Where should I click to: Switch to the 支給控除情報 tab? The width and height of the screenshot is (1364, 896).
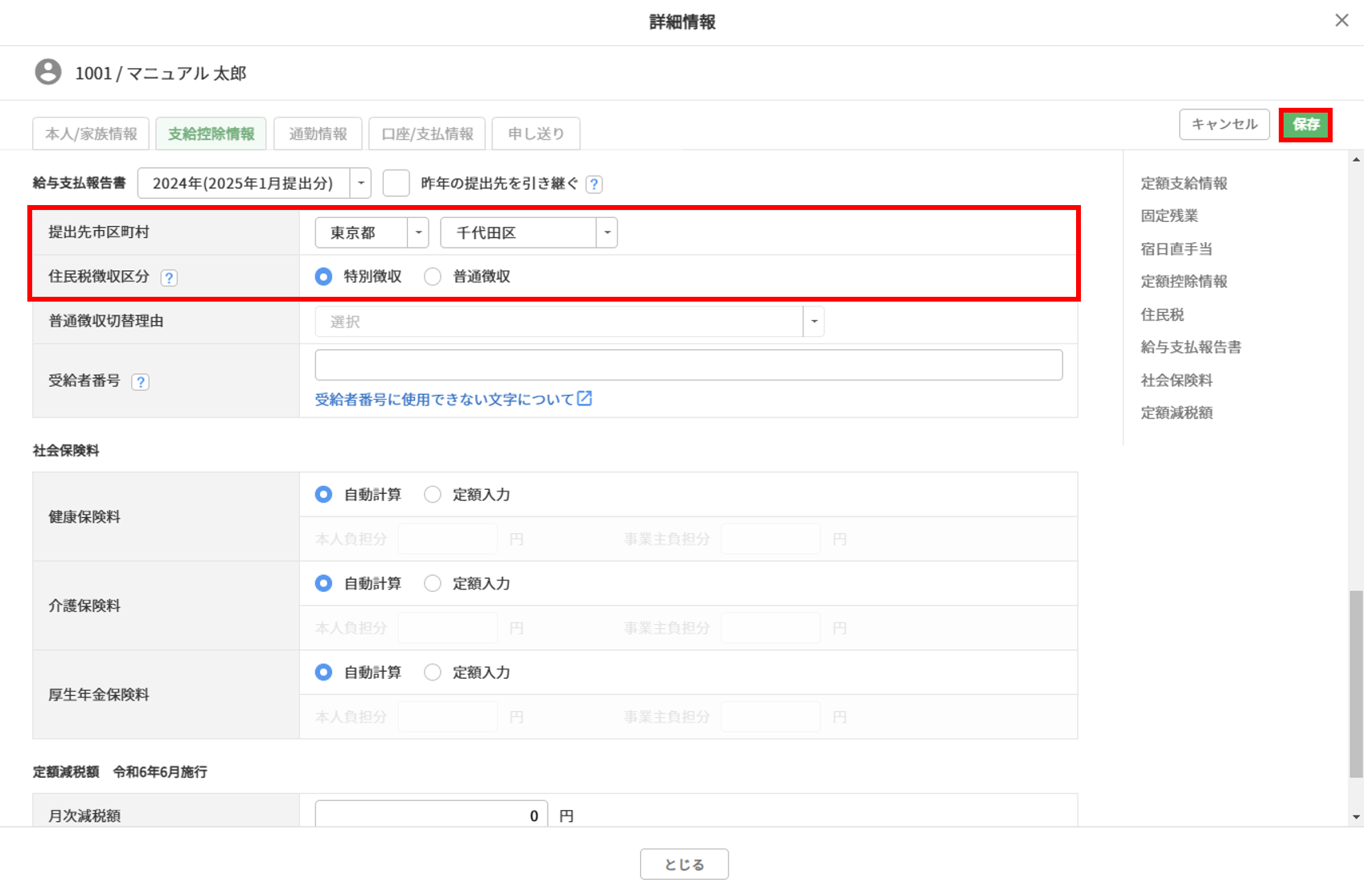pos(211,134)
